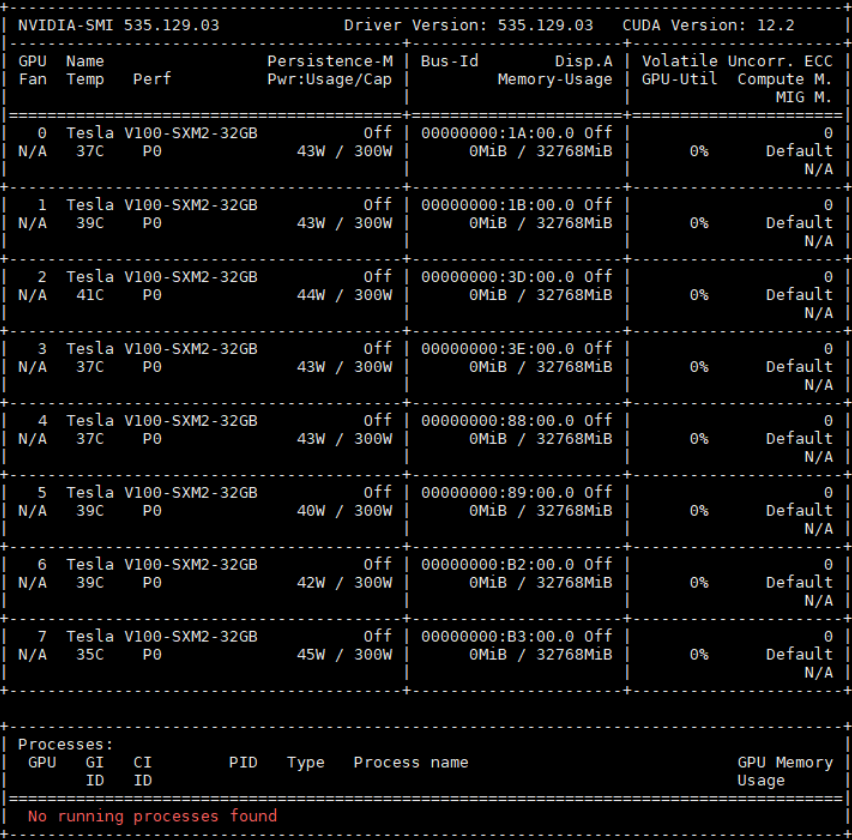The width and height of the screenshot is (852, 840).
Task: Click the Volatile Uncorr. ECC header
Action: pyautogui.click(x=737, y=61)
